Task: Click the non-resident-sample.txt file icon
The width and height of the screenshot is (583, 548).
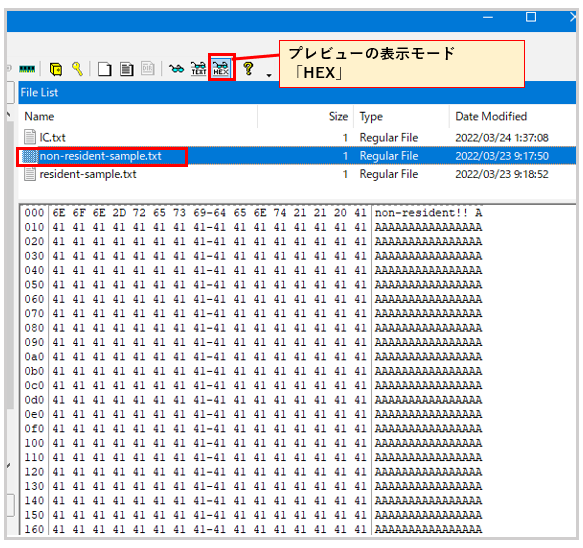Action: pyautogui.click(x=30, y=156)
